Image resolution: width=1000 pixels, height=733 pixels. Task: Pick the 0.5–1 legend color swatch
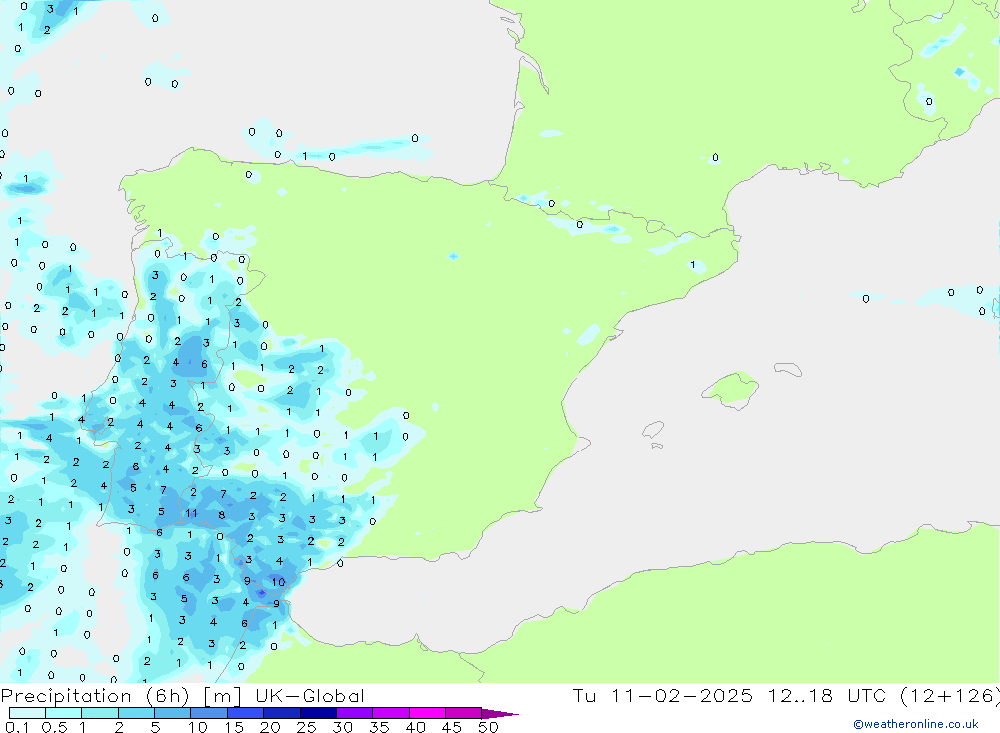coord(64,713)
